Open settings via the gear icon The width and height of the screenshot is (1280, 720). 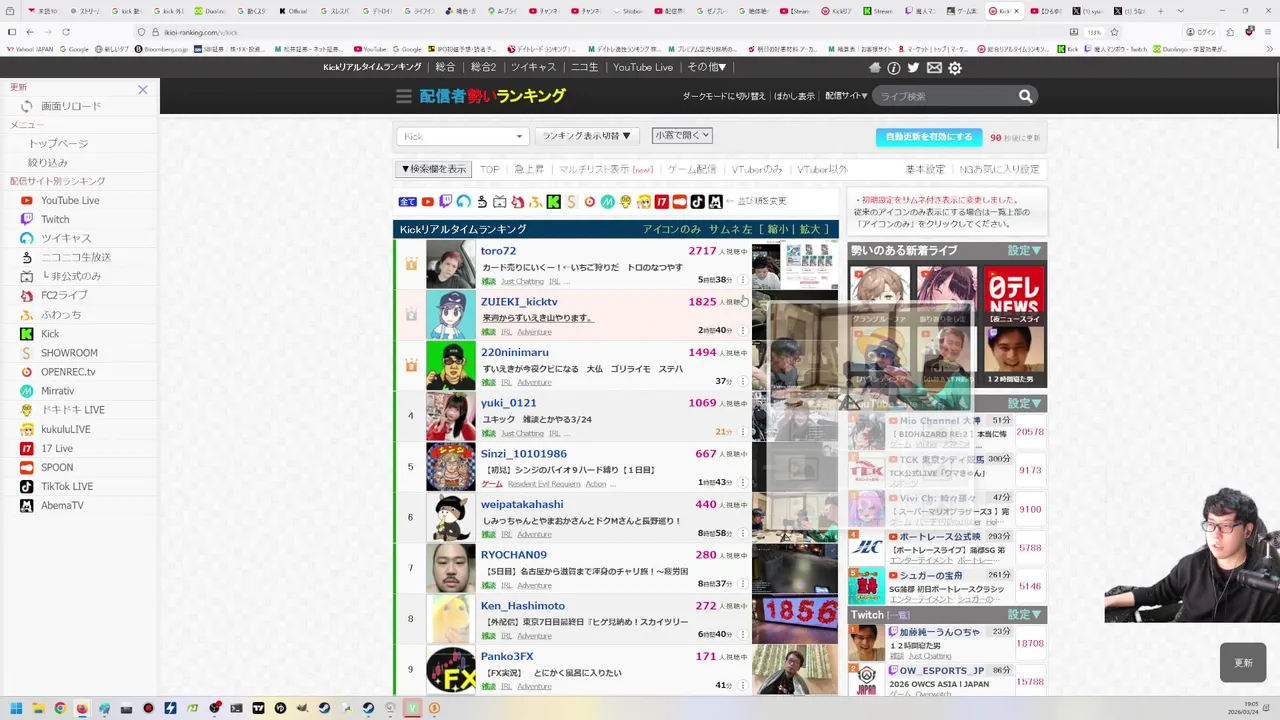pyautogui.click(x=955, y=68)
